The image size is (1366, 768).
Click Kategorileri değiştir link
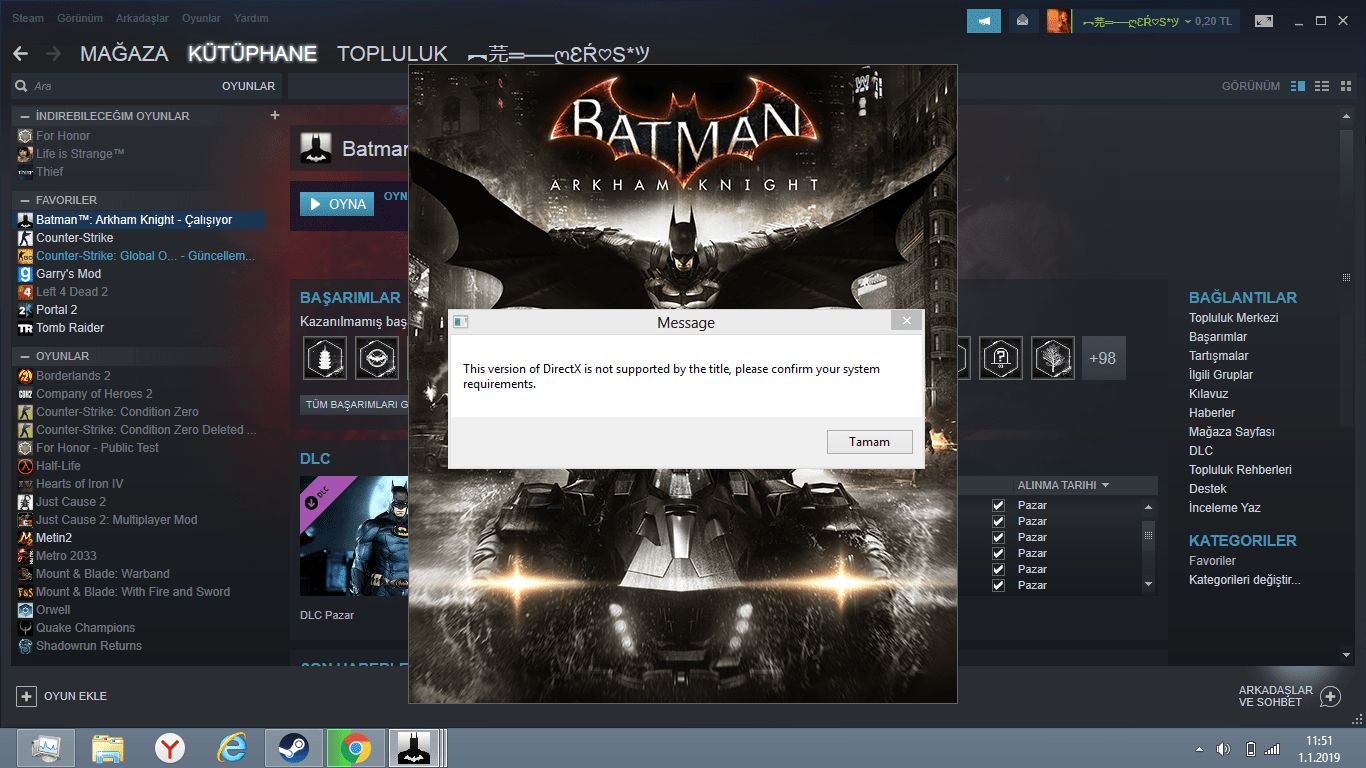point(1244,580)
